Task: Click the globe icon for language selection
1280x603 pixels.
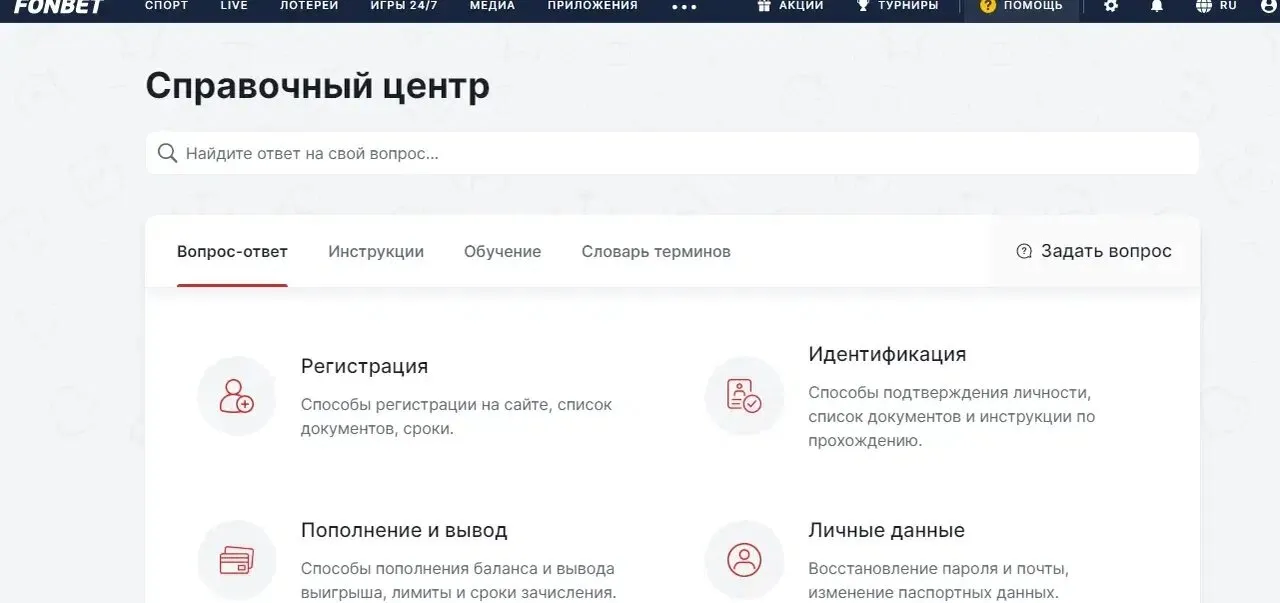Action: (1204, 7)
